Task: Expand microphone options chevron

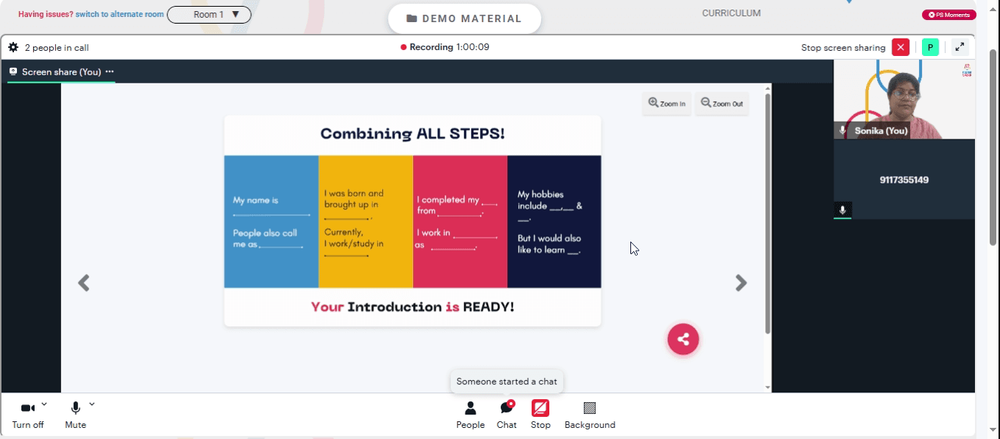Action: pyautogui.click(x=92, y=404)
